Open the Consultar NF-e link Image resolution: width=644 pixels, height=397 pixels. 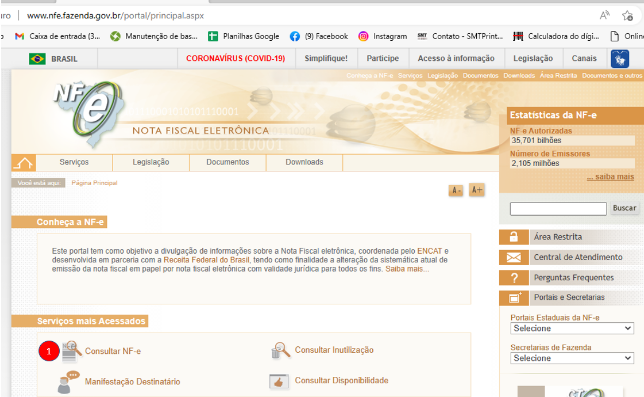113,351
